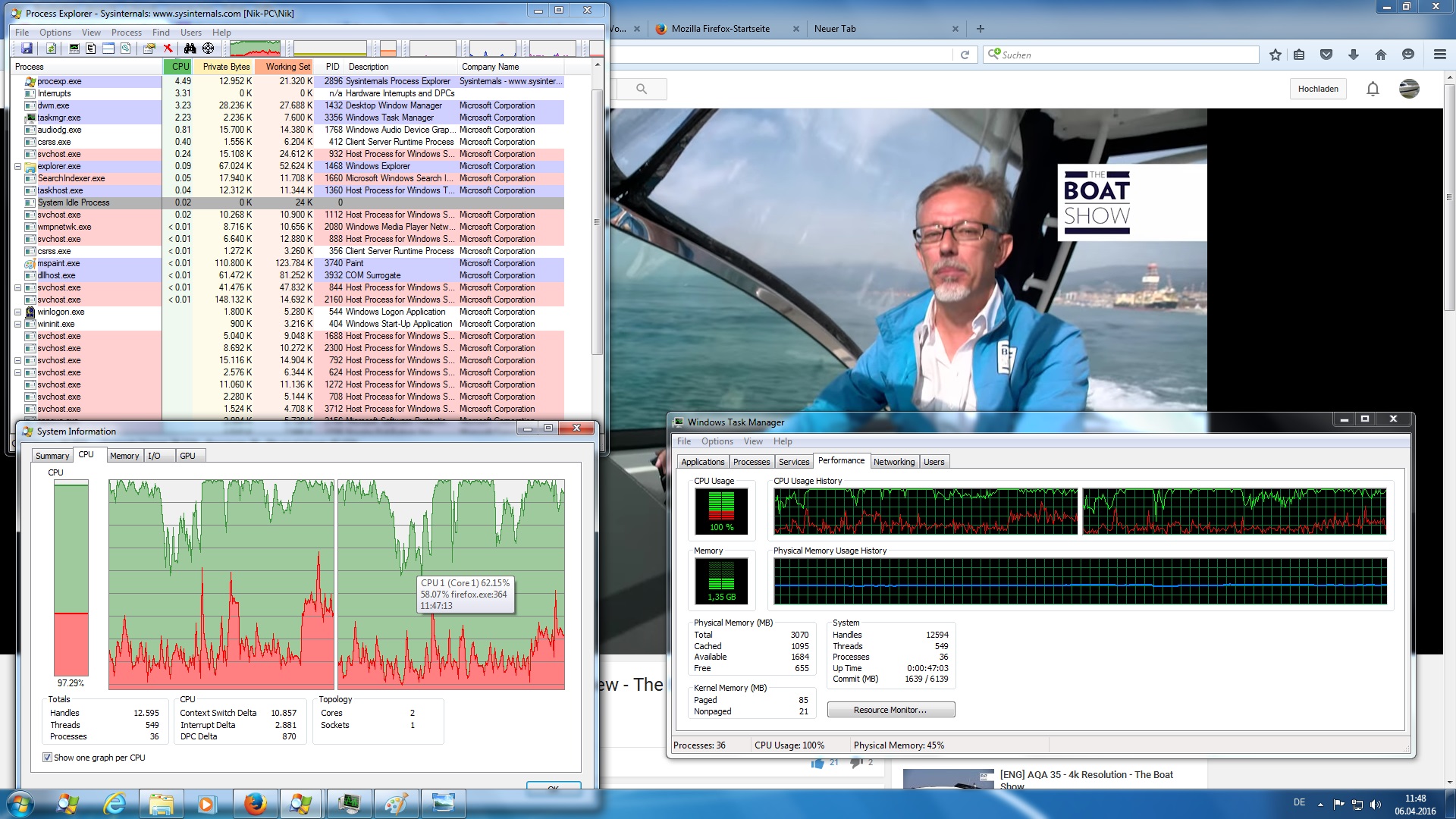This screenshot has height=819, width=1456.
Task: Collapse the winlogon.exe tree node
Action: pos(17,312)
